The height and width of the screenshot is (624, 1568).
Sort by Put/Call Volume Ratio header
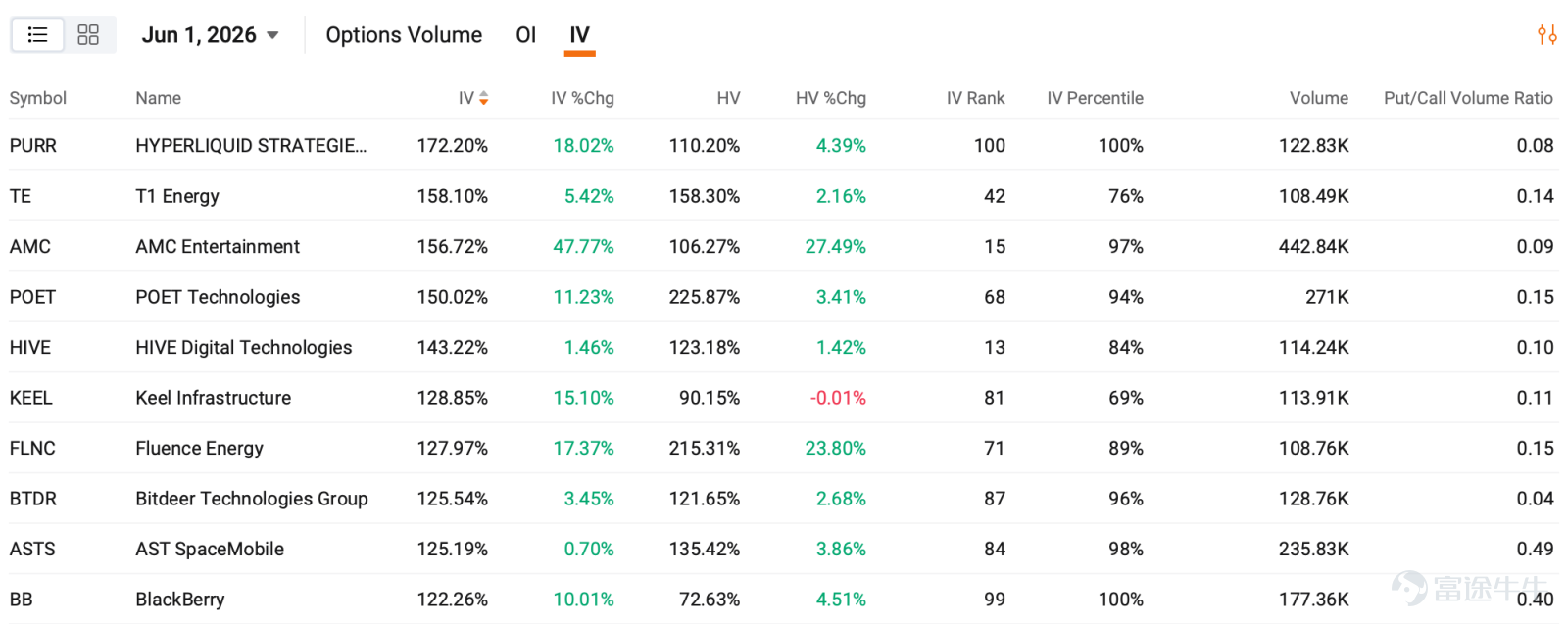pos(1468,98)
